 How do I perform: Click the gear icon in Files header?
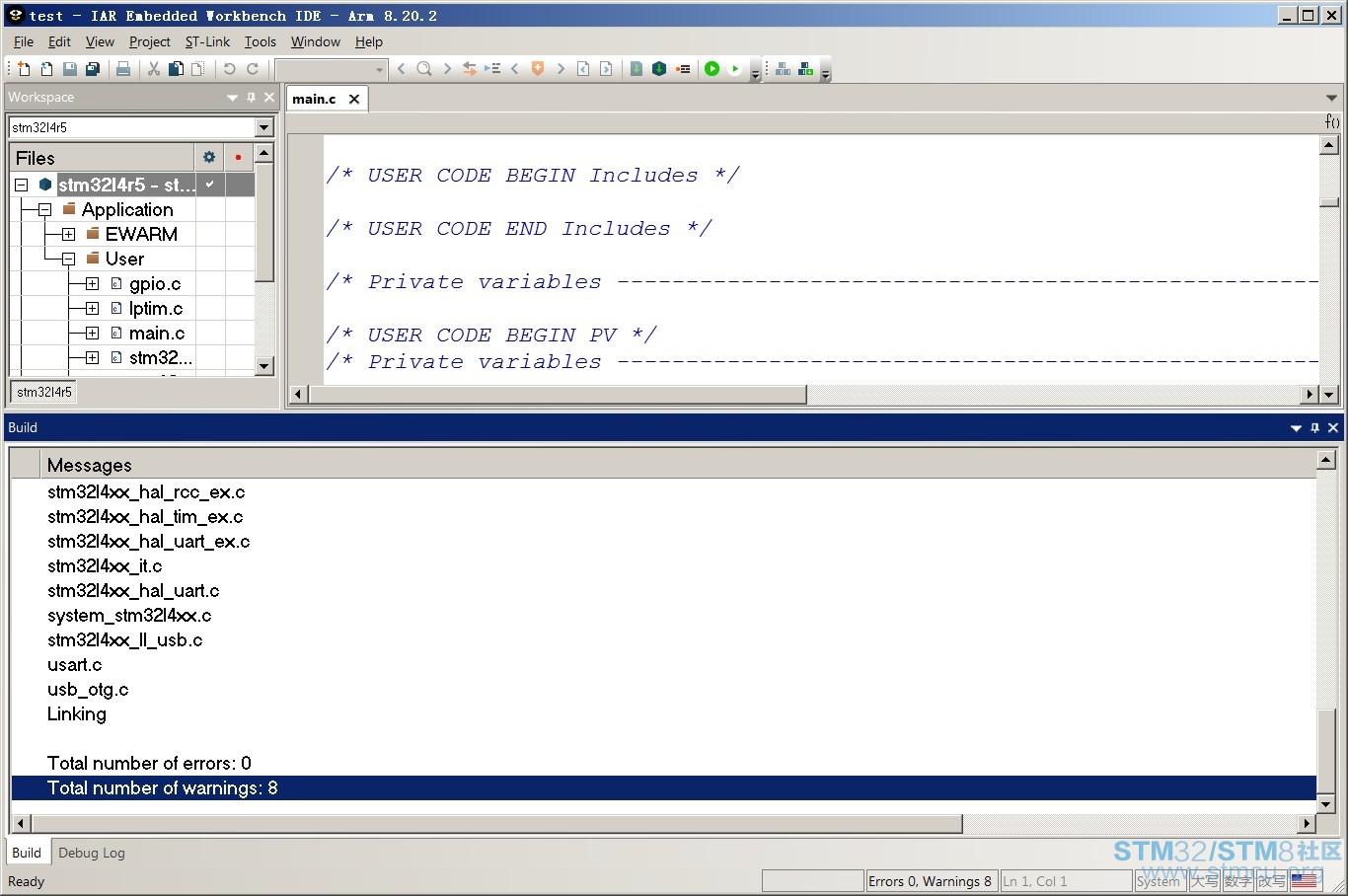point(209,157)
